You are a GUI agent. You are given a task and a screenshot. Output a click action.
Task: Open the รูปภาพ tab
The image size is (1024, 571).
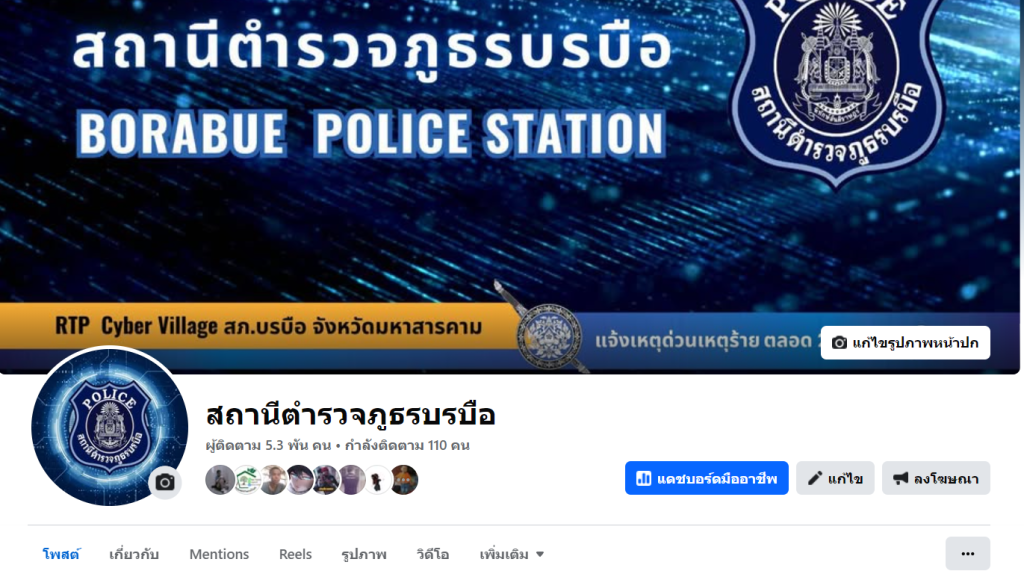364,555
